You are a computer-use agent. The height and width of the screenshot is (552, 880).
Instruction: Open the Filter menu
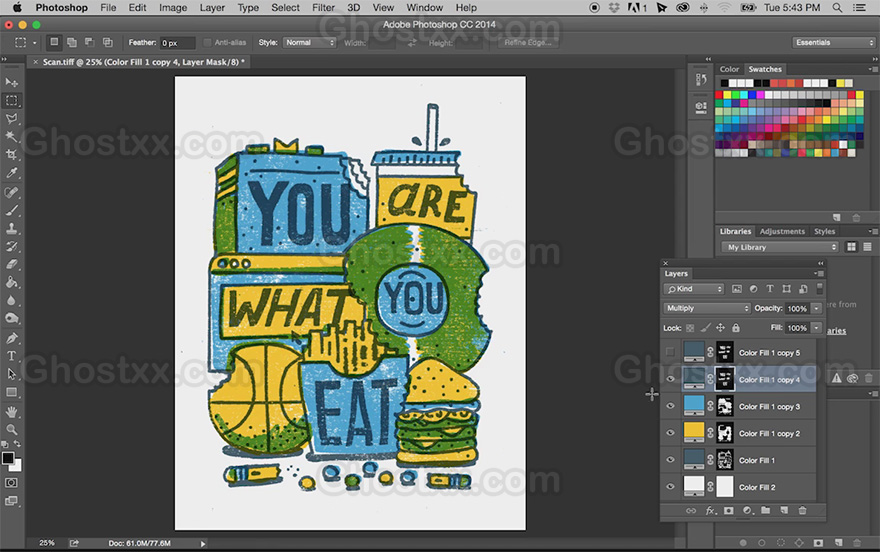[x=323, y=8]
